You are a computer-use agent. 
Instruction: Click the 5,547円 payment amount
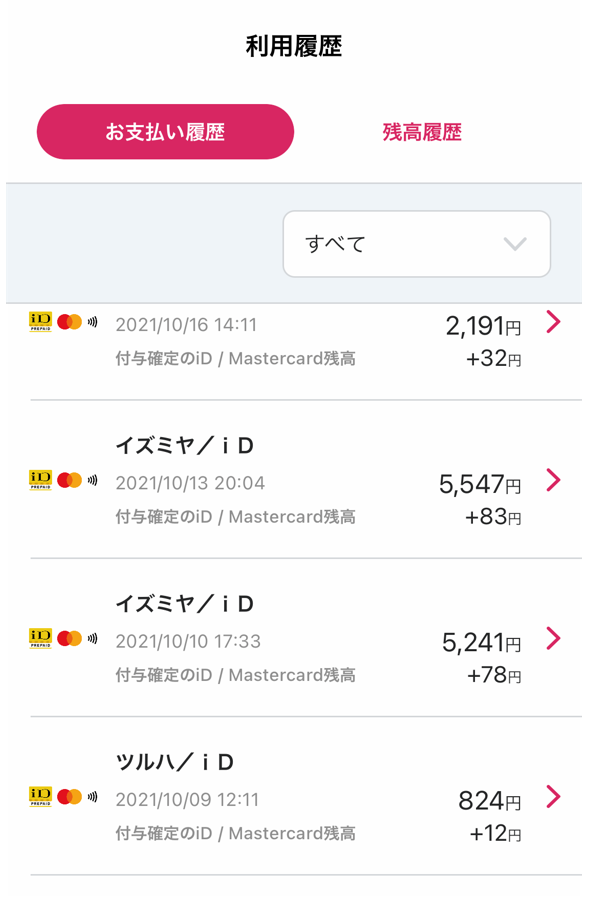tap(480, 484)
